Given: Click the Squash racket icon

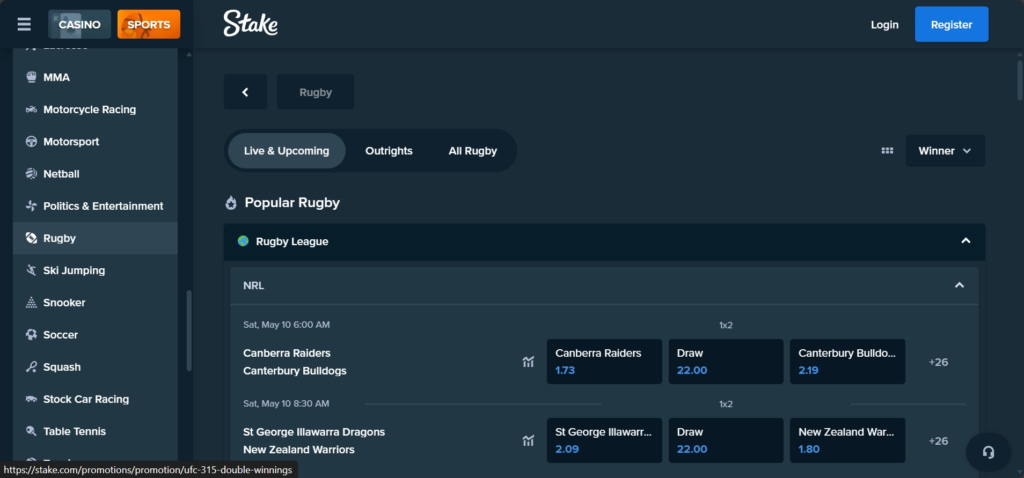Looking at the screenshot, I should (31, 367).
